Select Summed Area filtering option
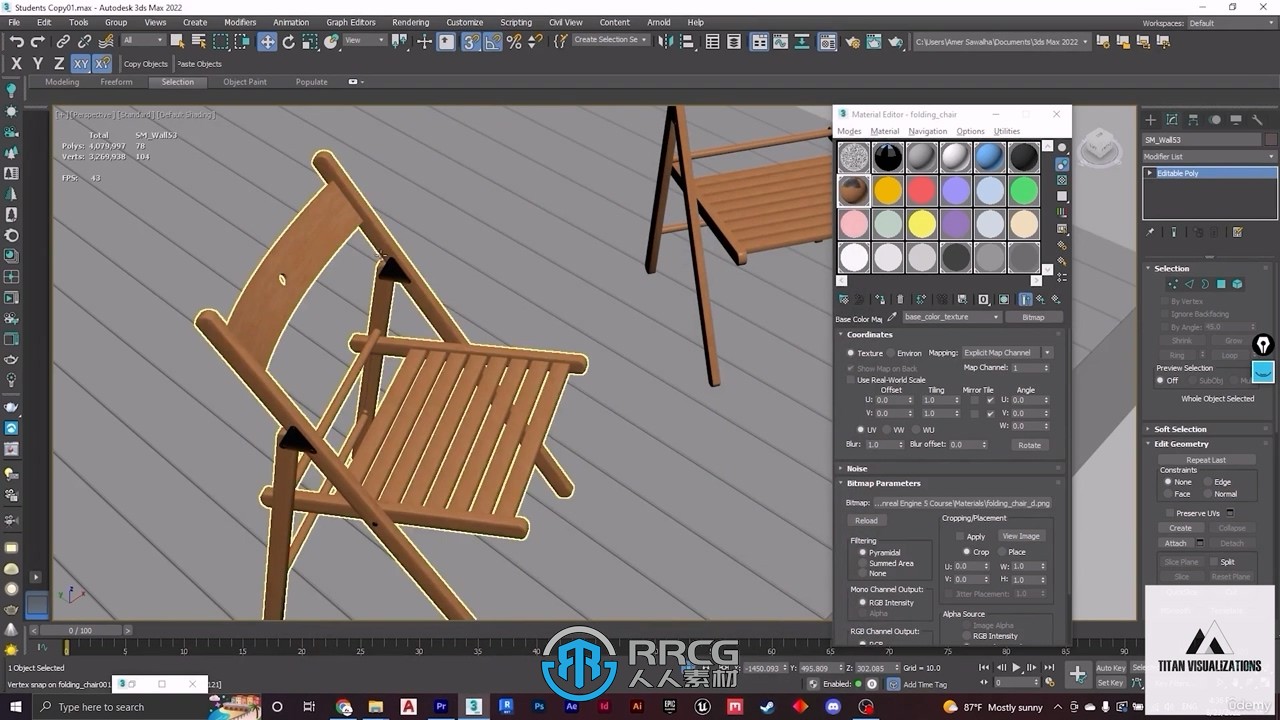 pos(863,563)
